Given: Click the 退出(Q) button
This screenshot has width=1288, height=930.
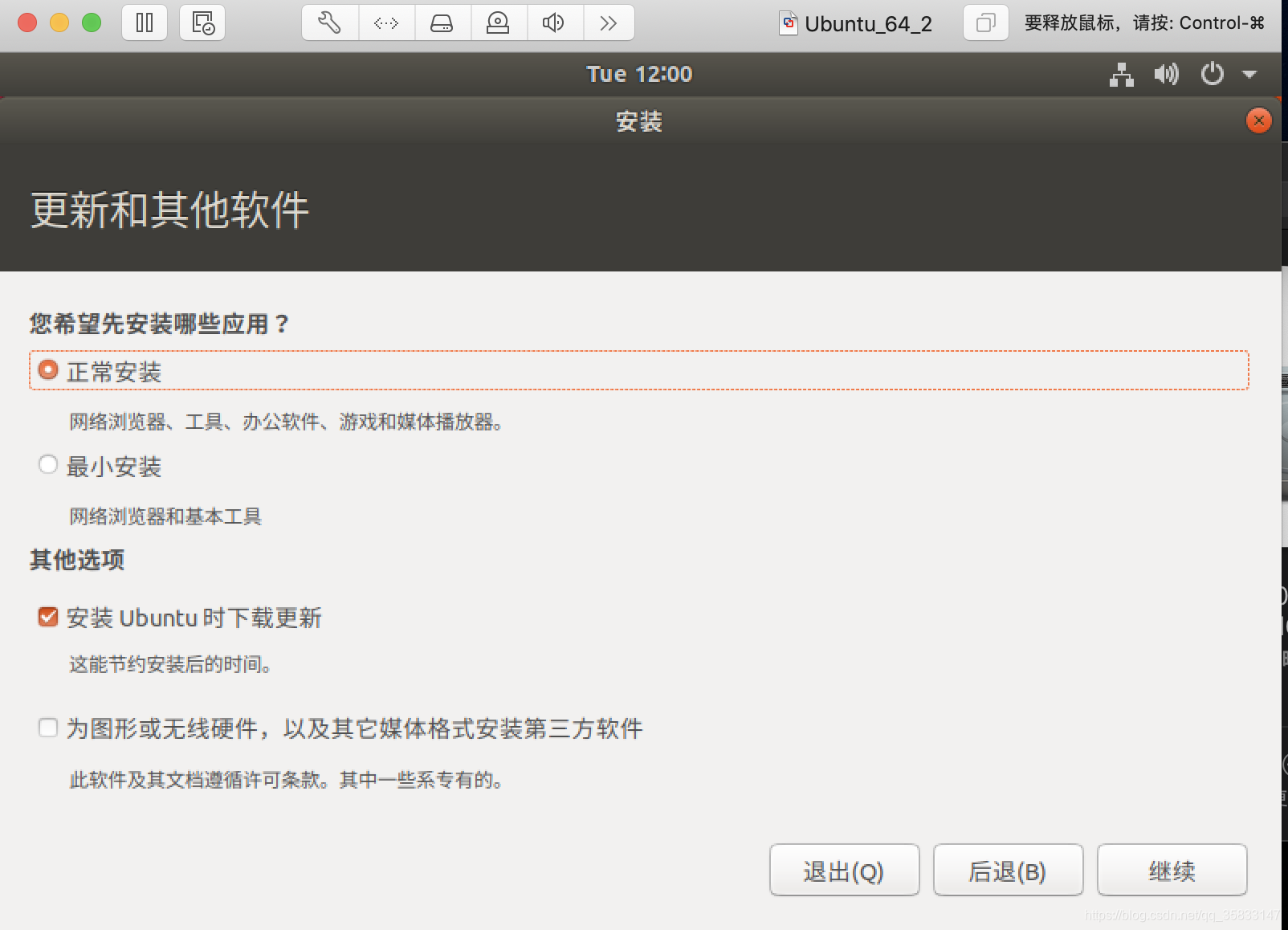Looking at the screenshot, I should click(x=844, y=870).
